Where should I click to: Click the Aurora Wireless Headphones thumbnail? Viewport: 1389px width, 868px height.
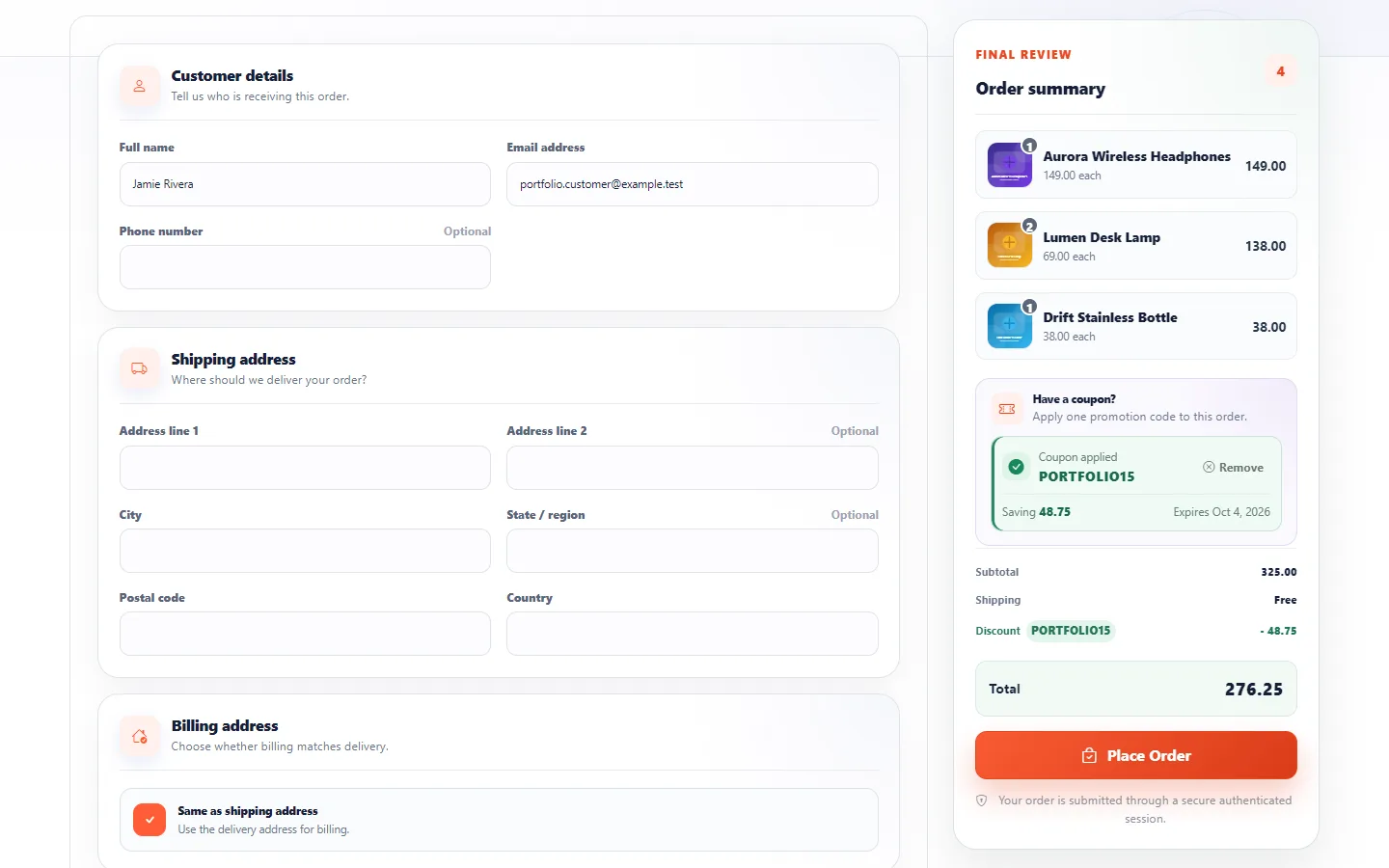(x=1010, y=165)
